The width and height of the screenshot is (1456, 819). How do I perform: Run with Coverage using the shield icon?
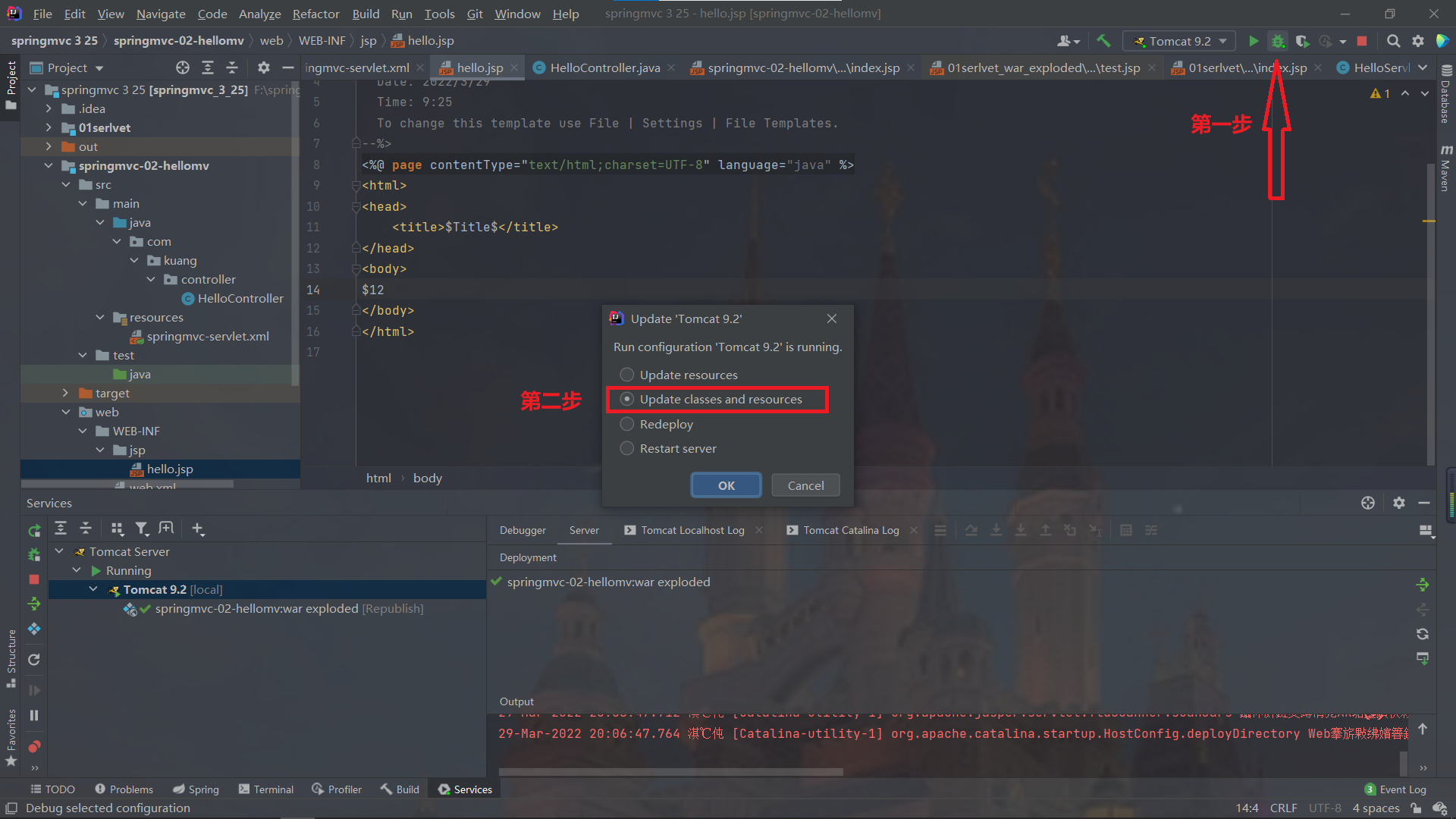coord(1304,41)
